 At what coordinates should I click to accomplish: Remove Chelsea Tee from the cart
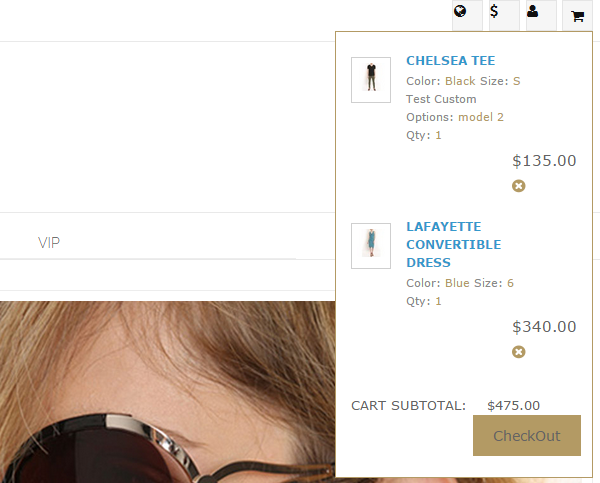[518, 186]
